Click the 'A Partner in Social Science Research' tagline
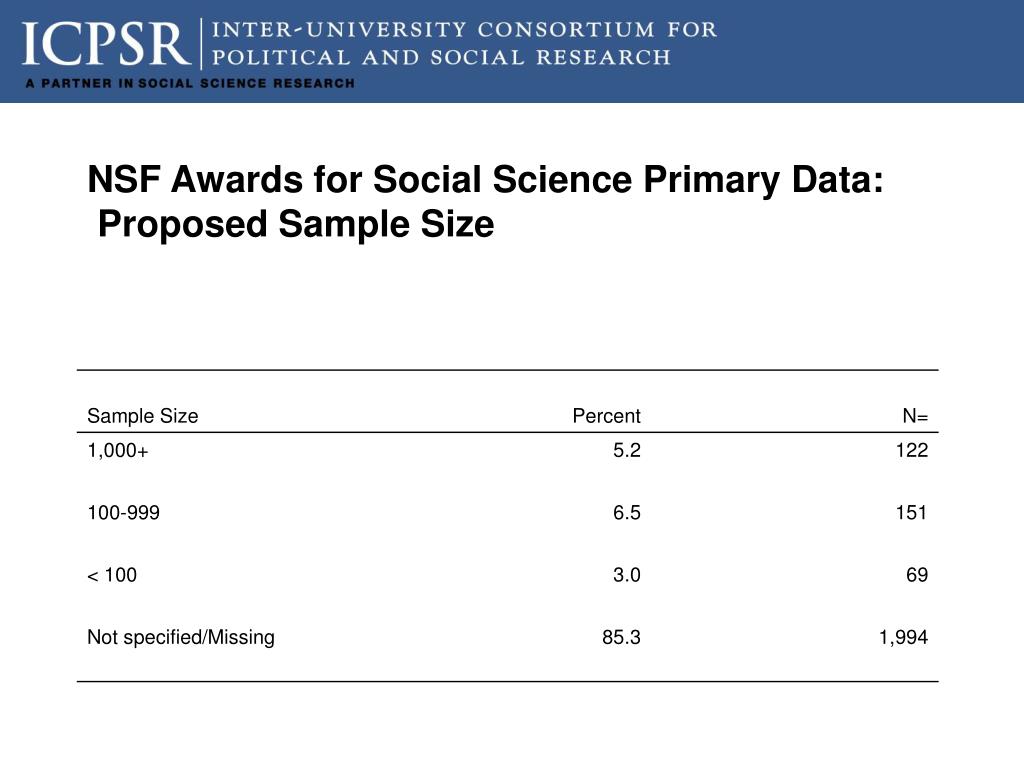The width and height of the screenshot is (1024, 768). [190, 84]
